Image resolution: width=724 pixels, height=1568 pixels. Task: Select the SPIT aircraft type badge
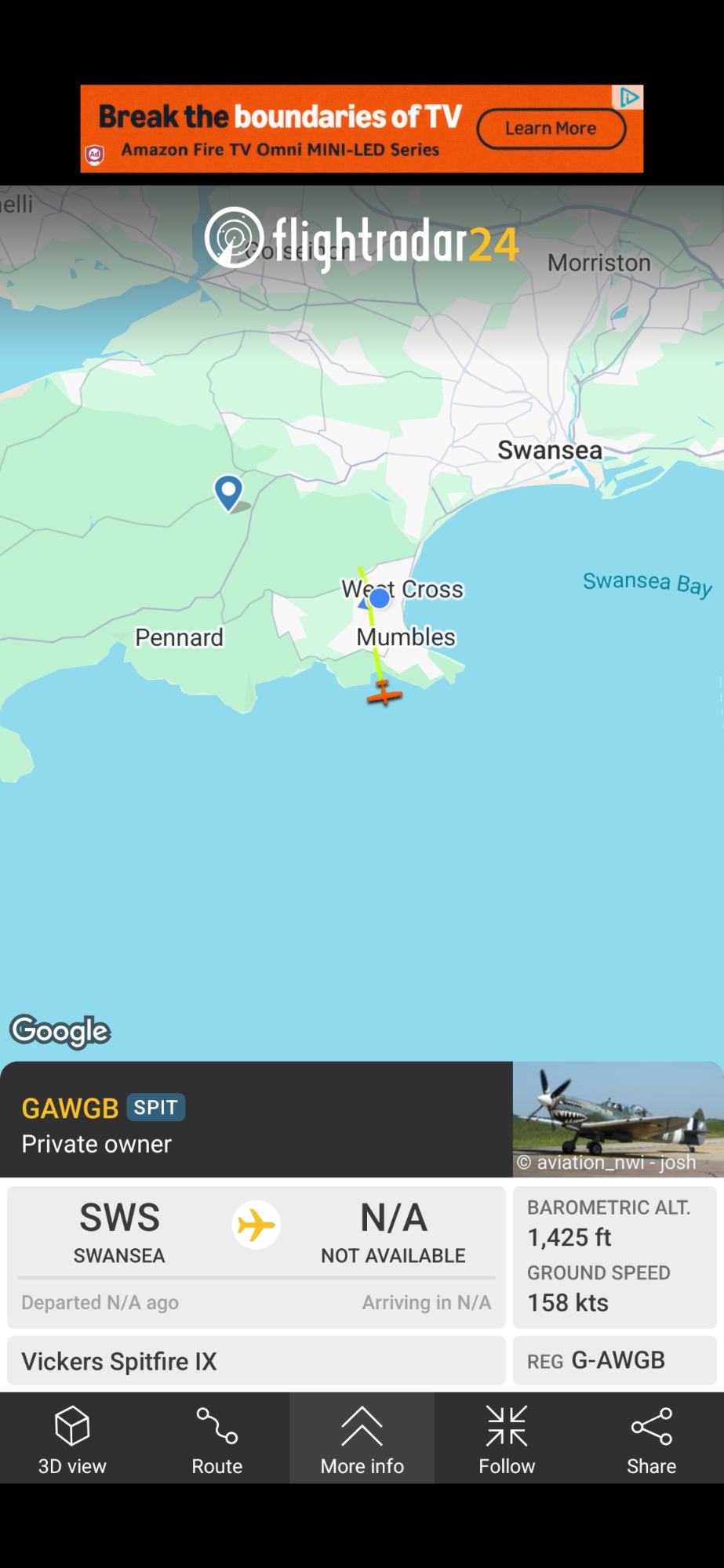point(155,1107)
